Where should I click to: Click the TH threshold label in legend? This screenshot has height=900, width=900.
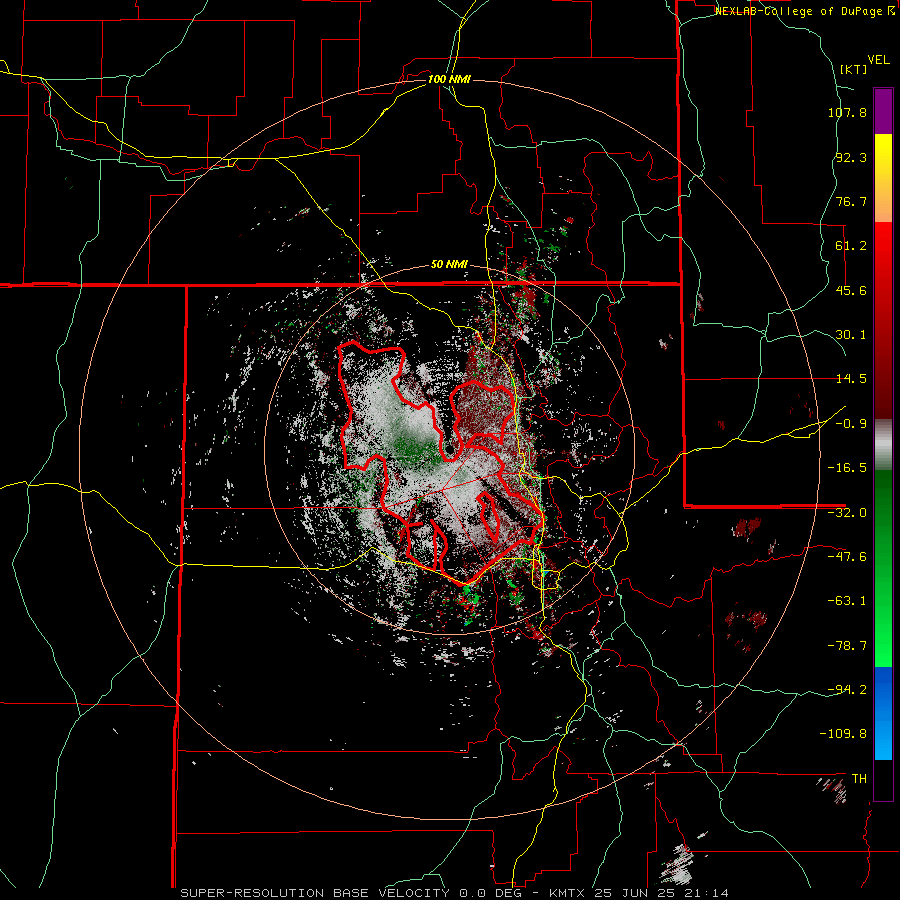click(859, 779)
